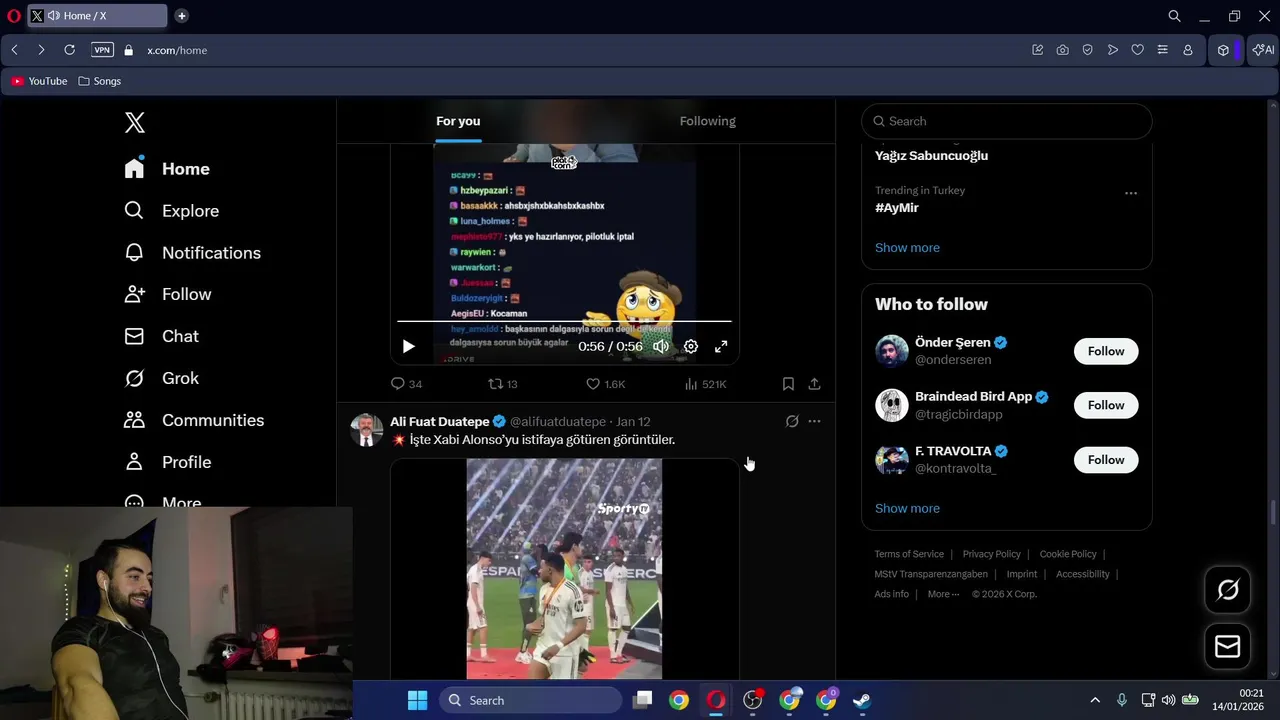Open more options on Duatepe post
Viewport: 1280px width, 720px height.
814,422
